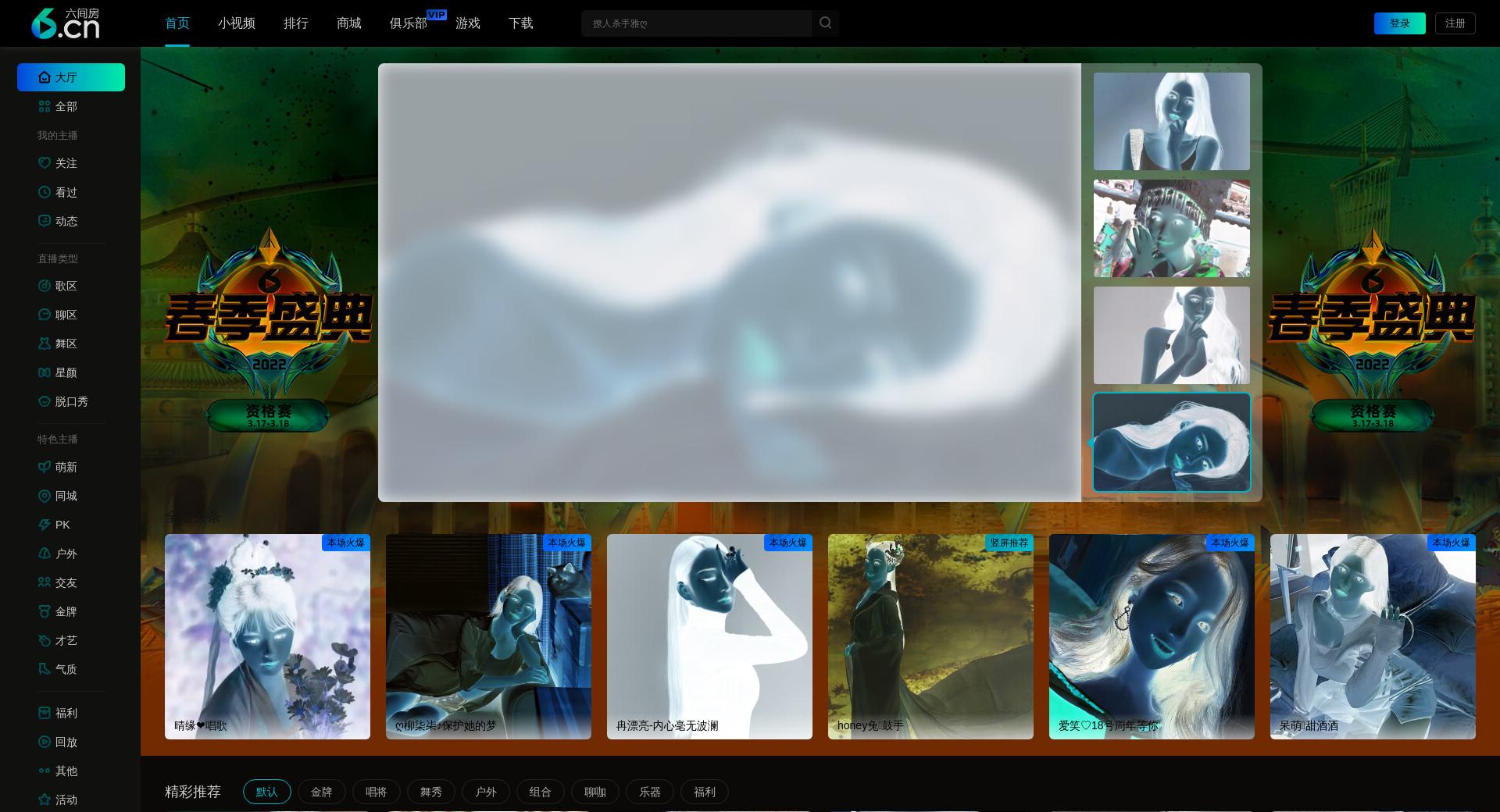The width and height of the screenshot is (1500, 812).
Task: Open the left 春季盛典 资格赛 banner
Action: (268, 329)
